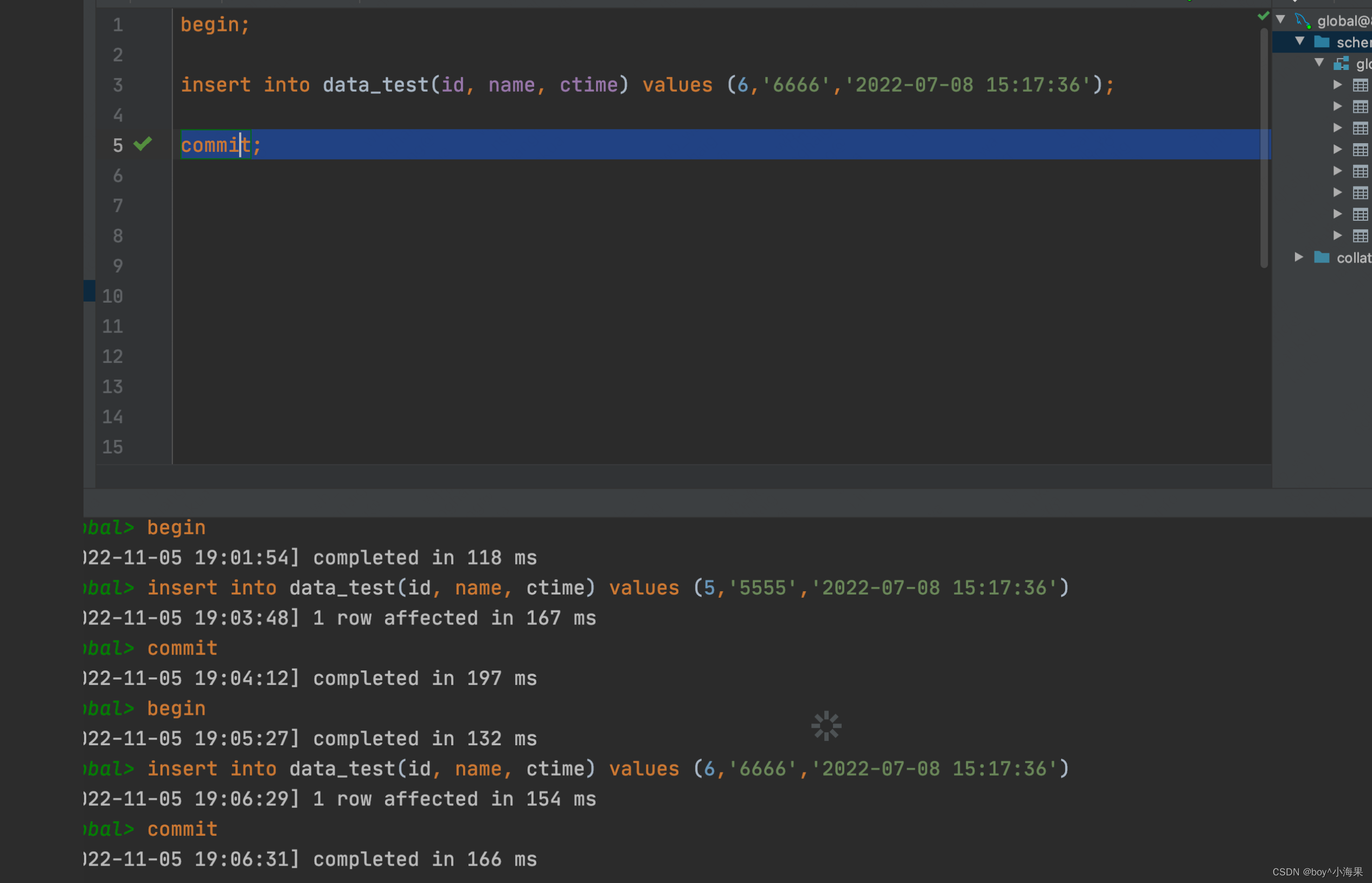Select the schemas tree row
Image resolution: width=1372 pixels, height=883 pixels.
pyautogui.click(x=1352, y=42)
